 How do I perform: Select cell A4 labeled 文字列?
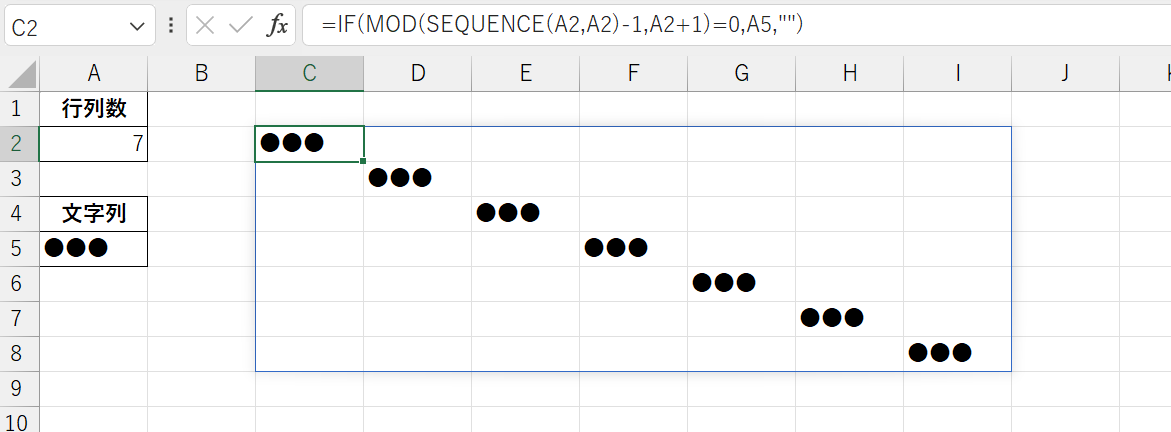93,215
